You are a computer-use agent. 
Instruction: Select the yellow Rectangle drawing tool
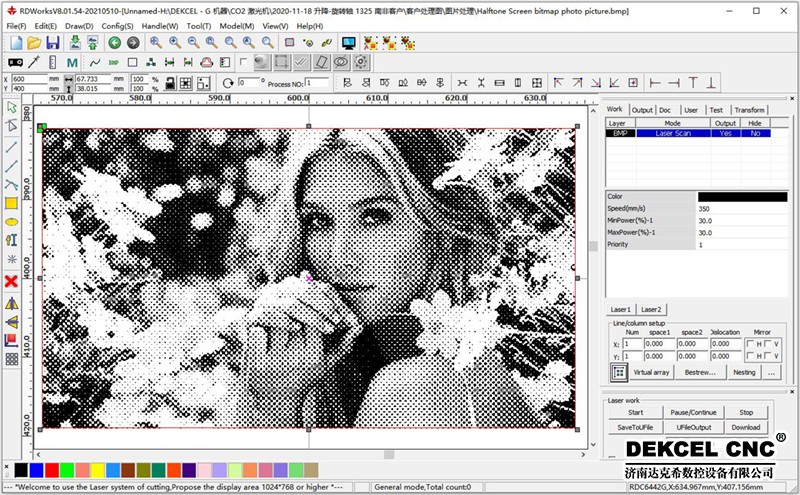[12, 203]
